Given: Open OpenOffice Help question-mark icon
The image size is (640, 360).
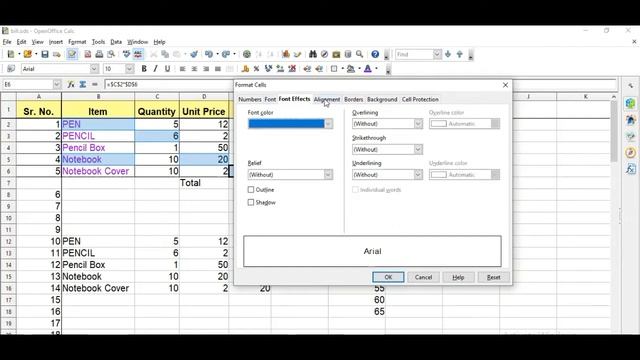Looking at the screenshot, I should (x=375, y=54).
